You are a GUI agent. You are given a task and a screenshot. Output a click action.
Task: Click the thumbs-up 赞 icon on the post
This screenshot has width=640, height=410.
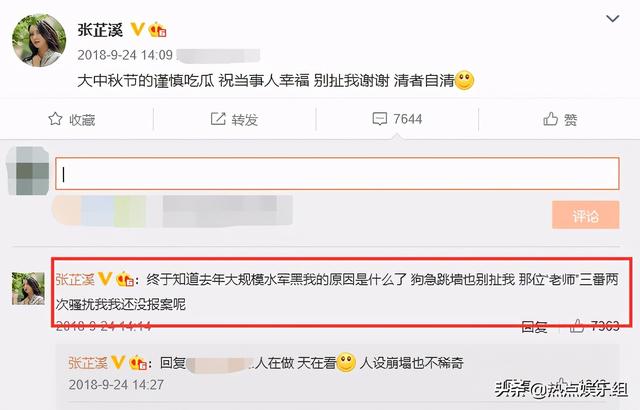pyautogui.click(x=550, y=119)
